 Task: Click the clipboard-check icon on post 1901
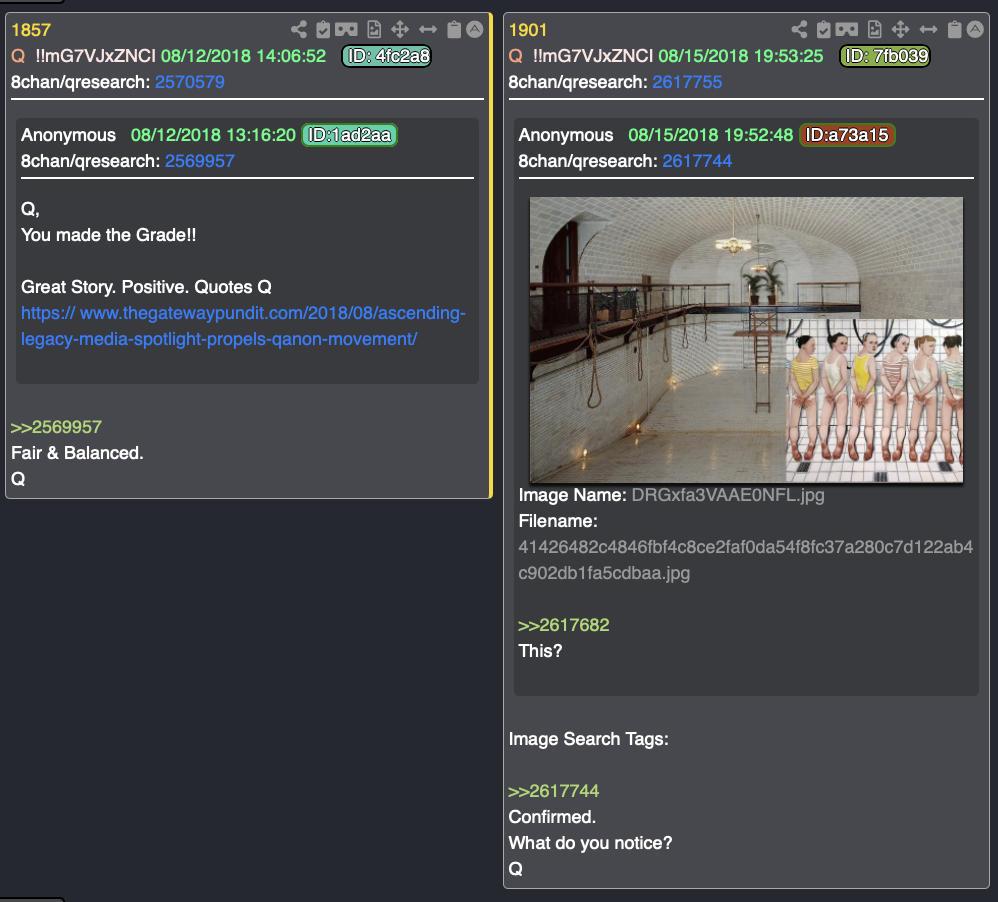pos(824,29)
